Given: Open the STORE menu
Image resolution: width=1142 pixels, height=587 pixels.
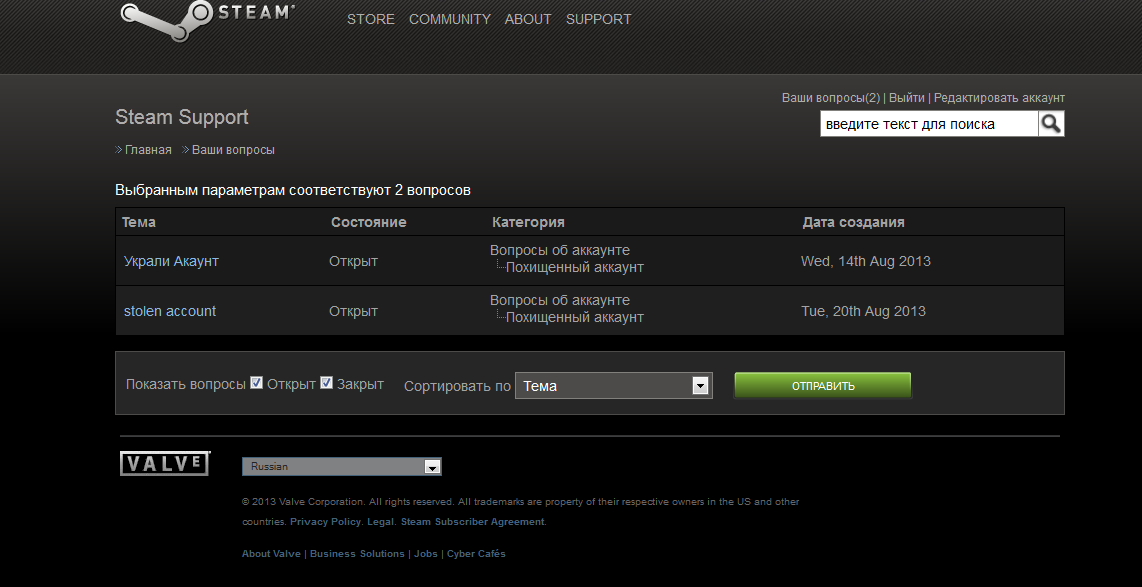Looking at the screenshot, I should click(371, 20).
